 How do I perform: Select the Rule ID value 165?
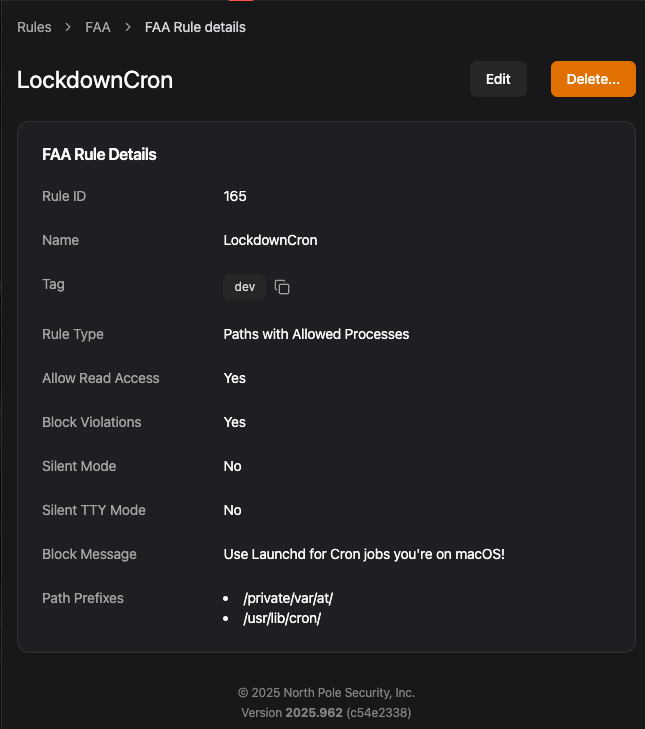pyautogui.click(x=235, y=196)
